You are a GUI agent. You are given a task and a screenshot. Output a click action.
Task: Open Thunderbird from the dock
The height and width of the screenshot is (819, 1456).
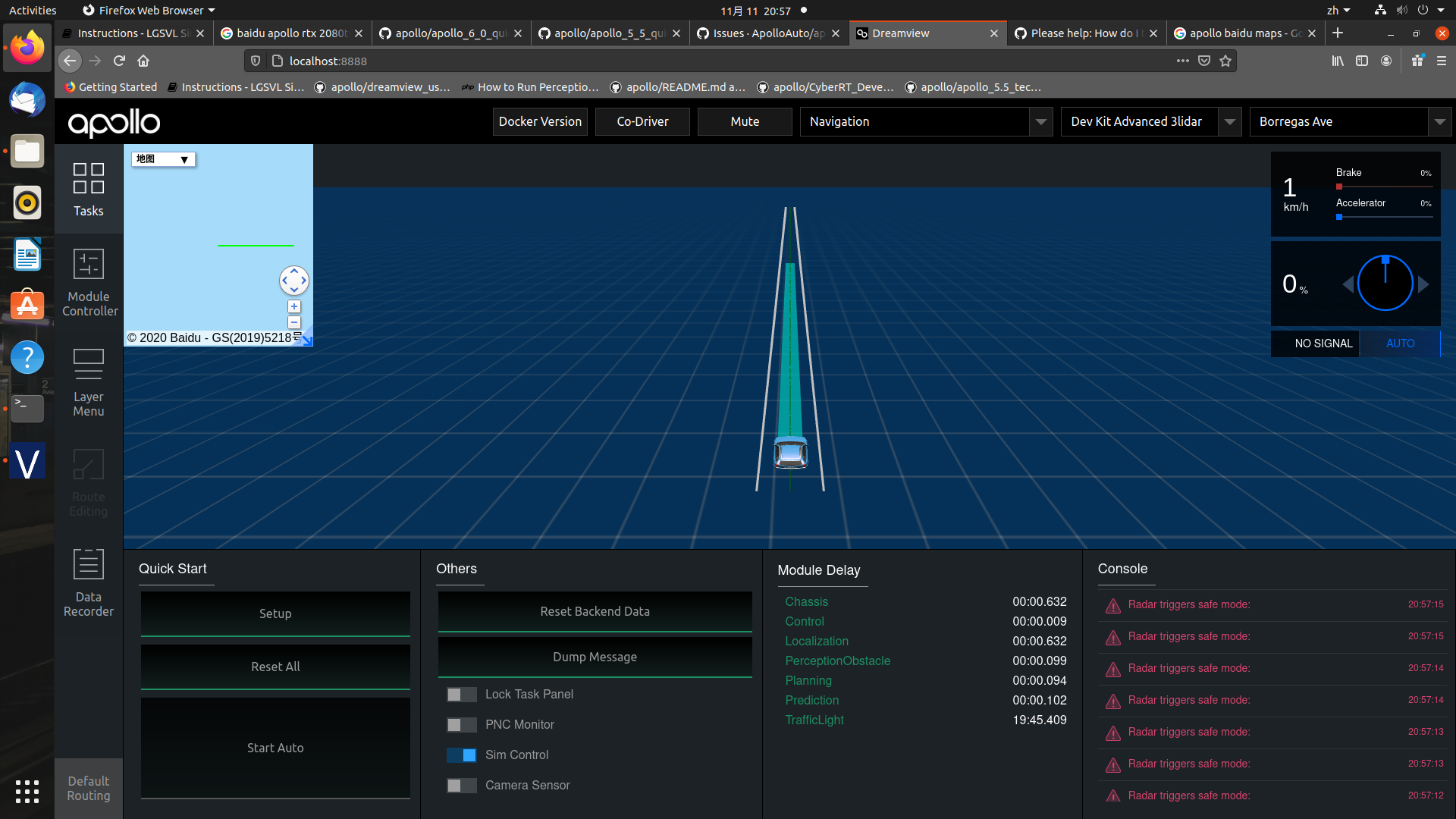27,99
